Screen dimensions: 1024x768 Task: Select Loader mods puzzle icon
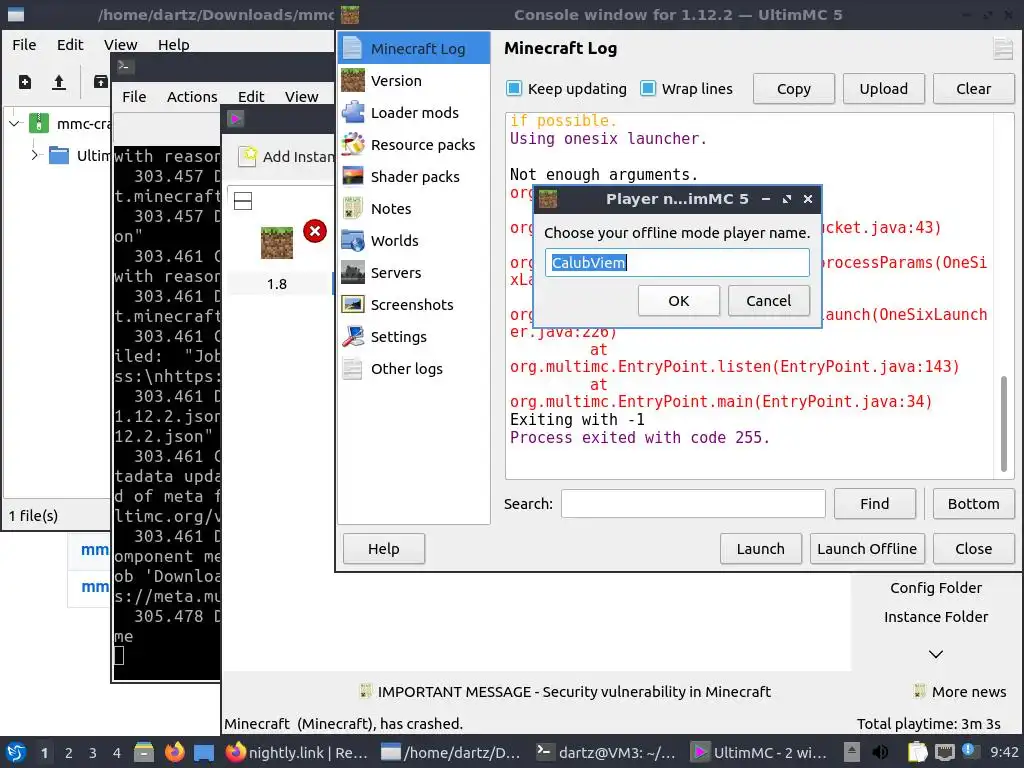[353, 112]
